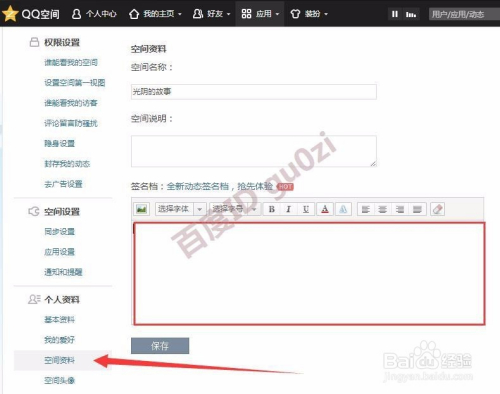Align signature text left
Viewport: 500px width, 394px height.
click(366, 209)
